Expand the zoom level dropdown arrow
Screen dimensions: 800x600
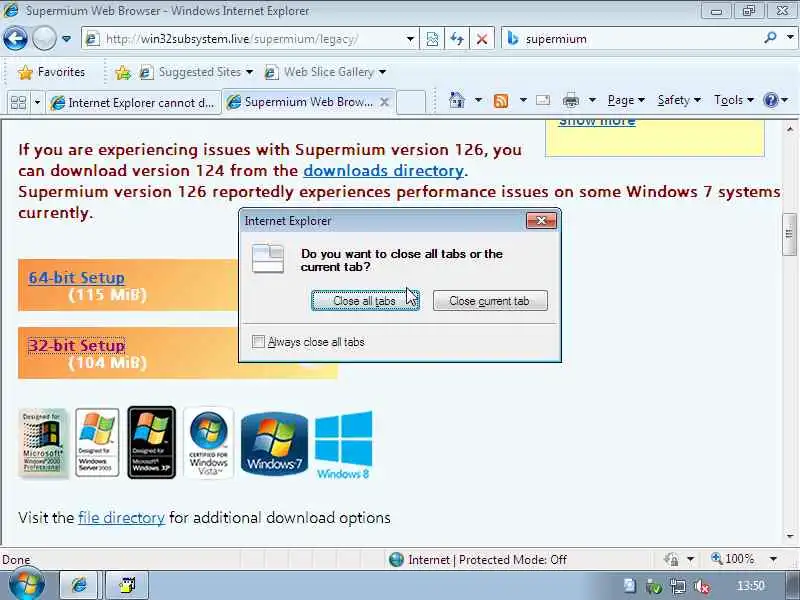coord(773,559)
